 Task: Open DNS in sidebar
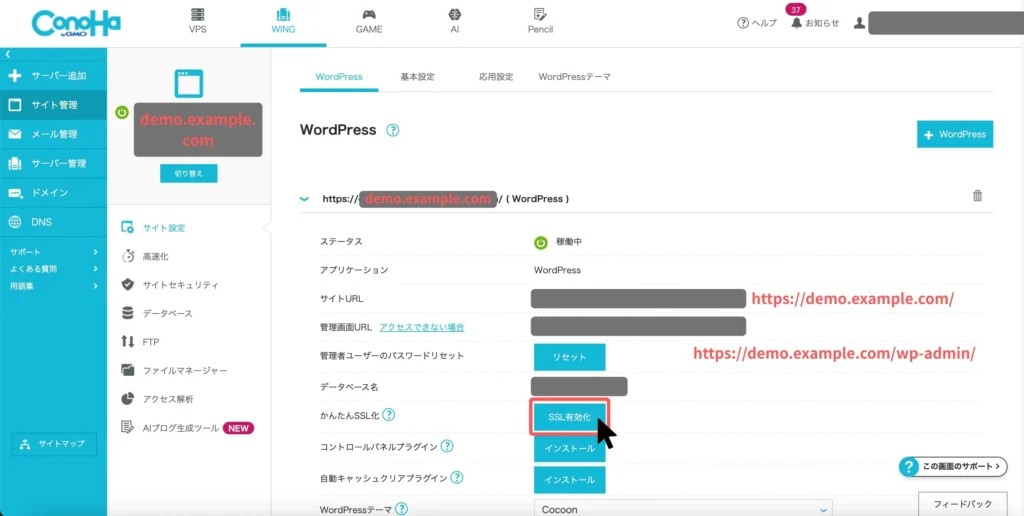(x=54, y=222)
